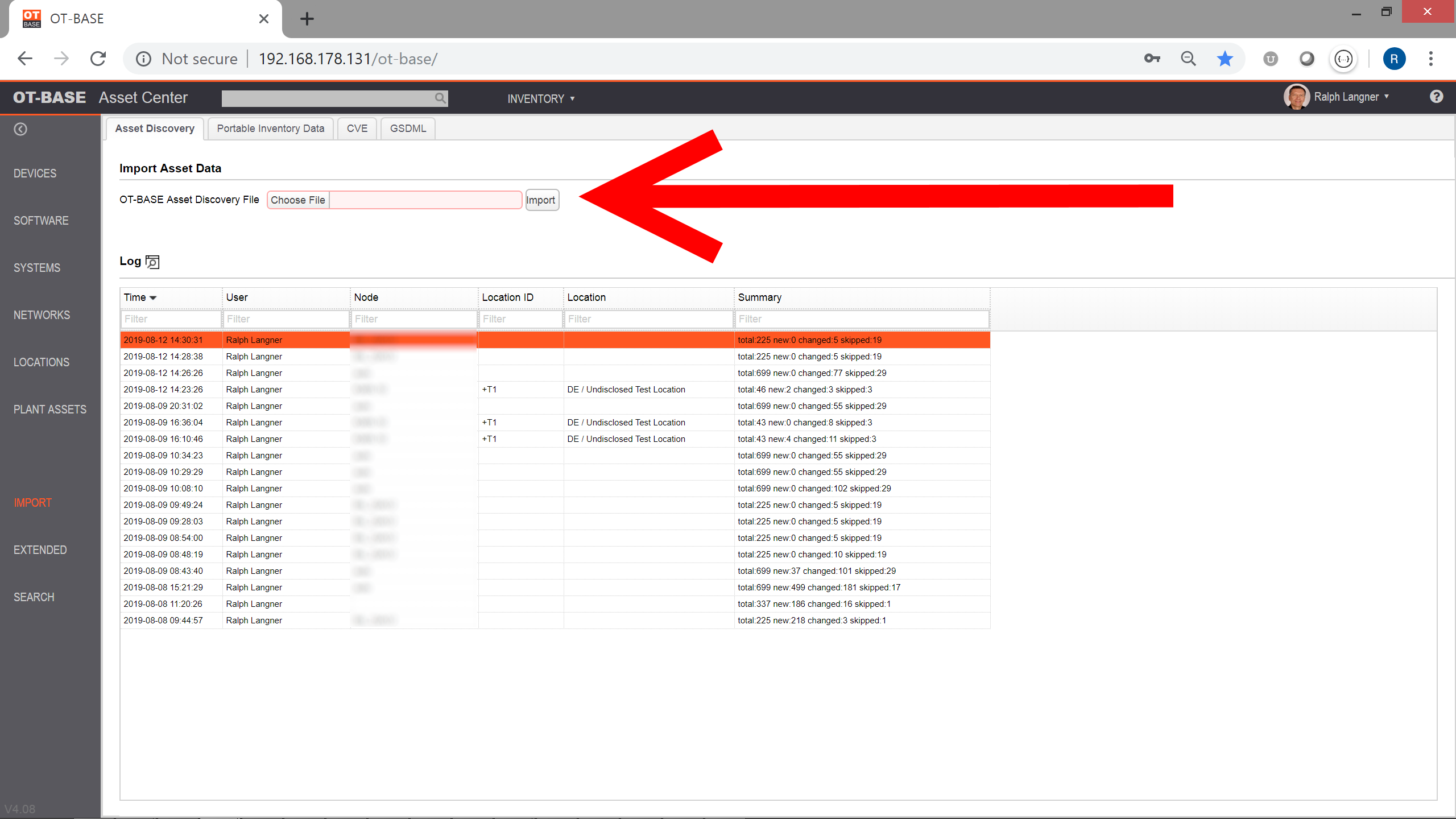Select log row 2019-08-08 09:44:57
1456x819 pixels.
coord(555,621)
